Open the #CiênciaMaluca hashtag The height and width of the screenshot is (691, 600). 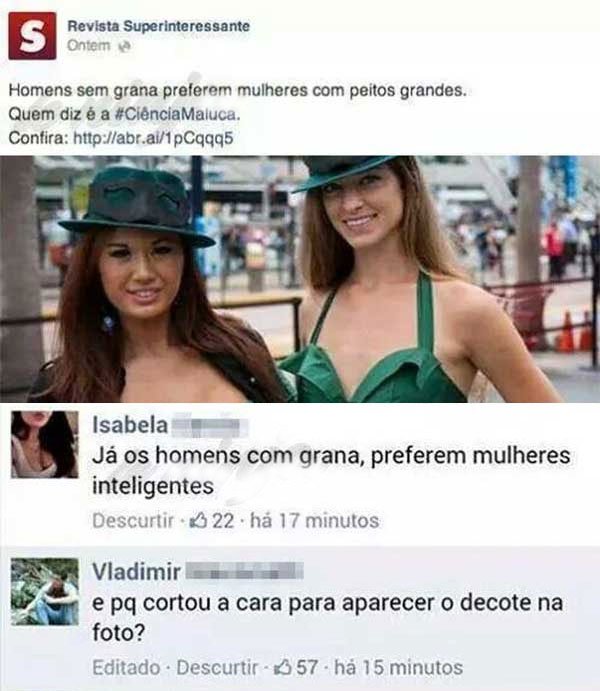(x=177, y=114)
